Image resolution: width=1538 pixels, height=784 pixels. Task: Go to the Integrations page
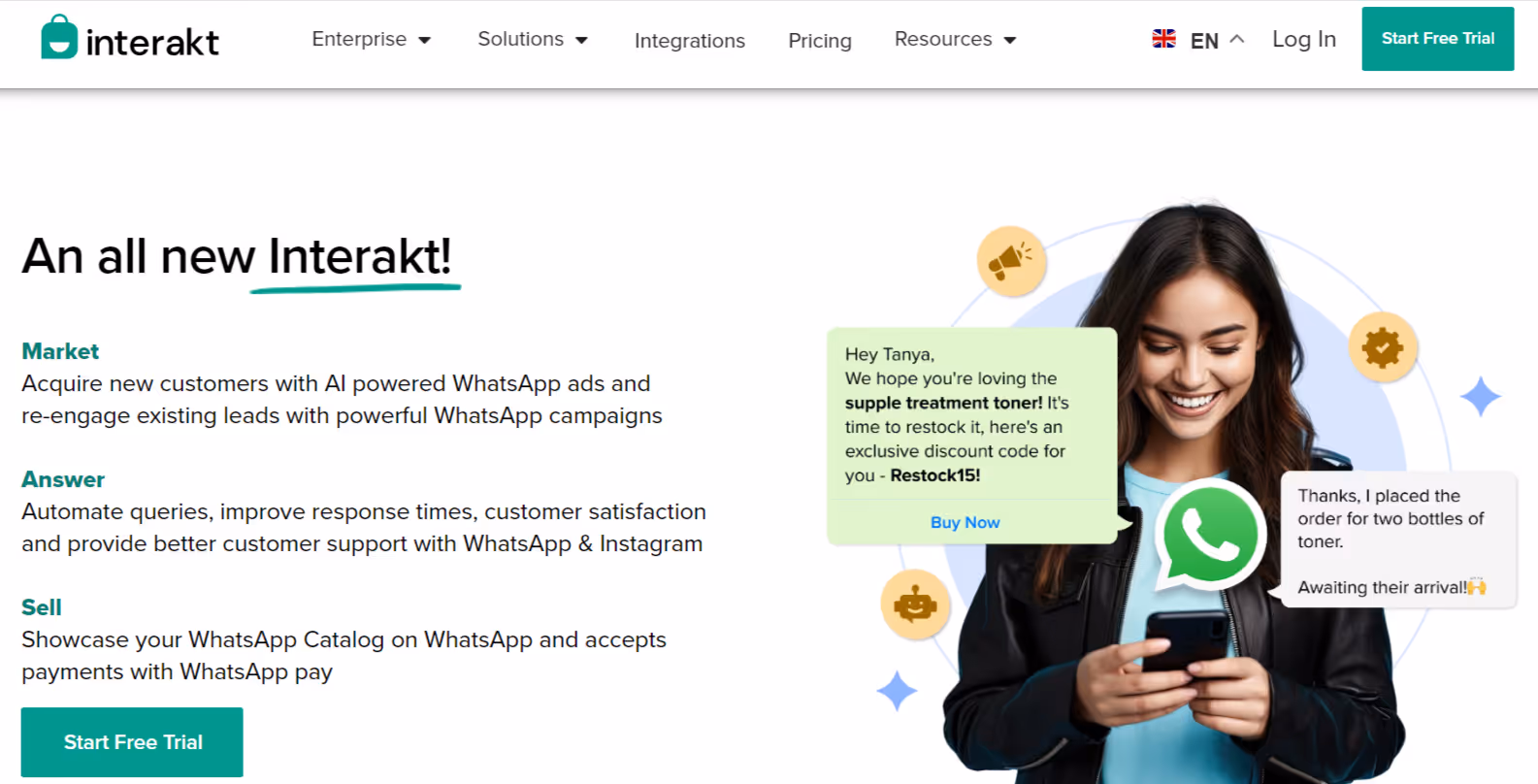point(690,41)
